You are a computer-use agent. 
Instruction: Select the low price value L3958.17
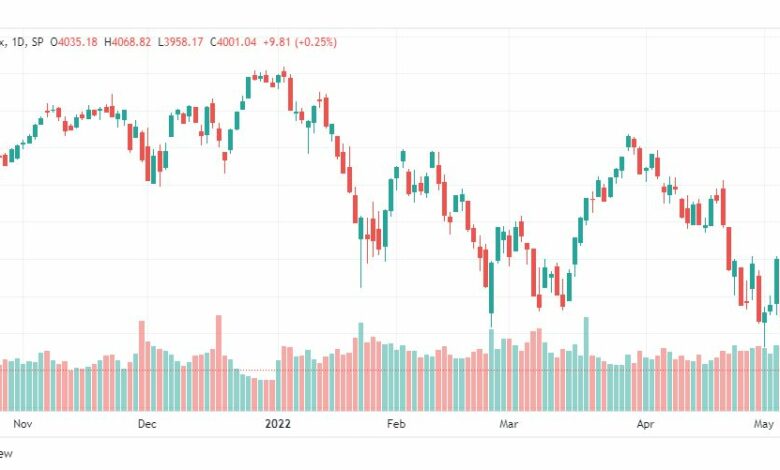pos(181,42)
